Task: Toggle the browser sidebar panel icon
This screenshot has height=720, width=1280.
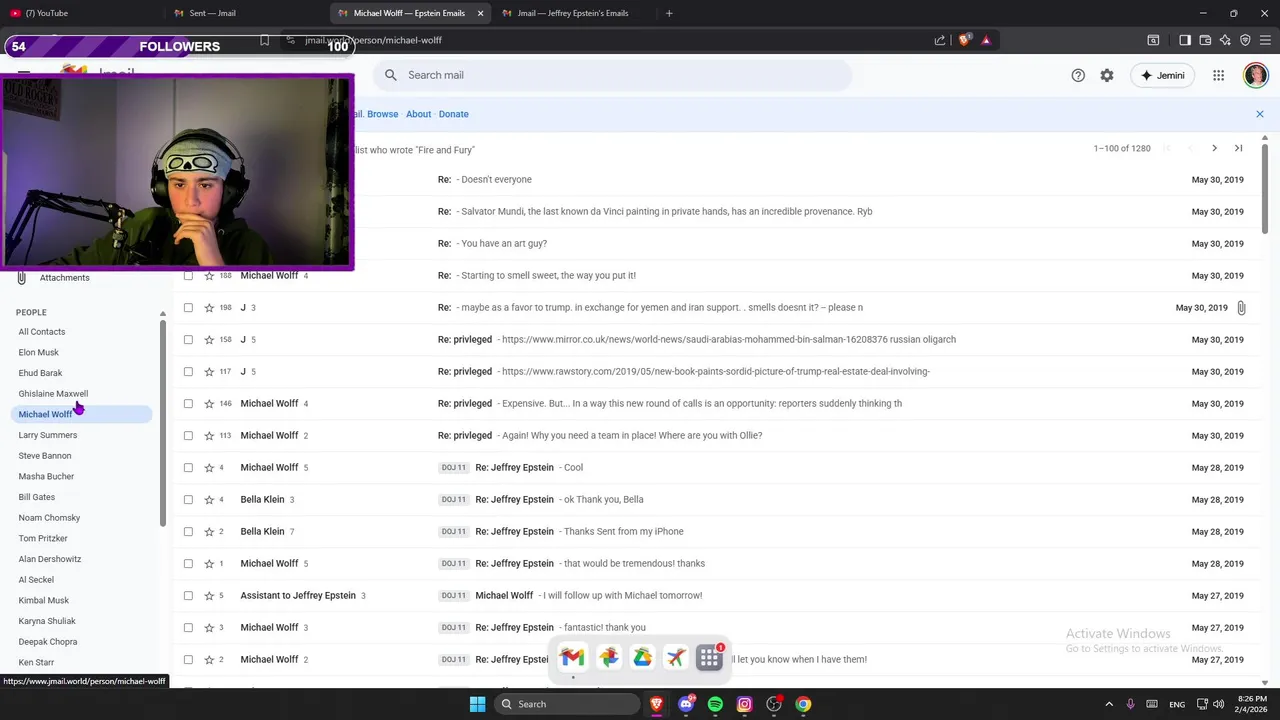Action: (1185, 40)
